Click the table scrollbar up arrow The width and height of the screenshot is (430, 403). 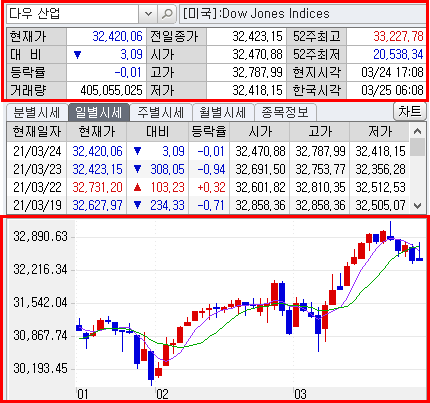[417, 131]
